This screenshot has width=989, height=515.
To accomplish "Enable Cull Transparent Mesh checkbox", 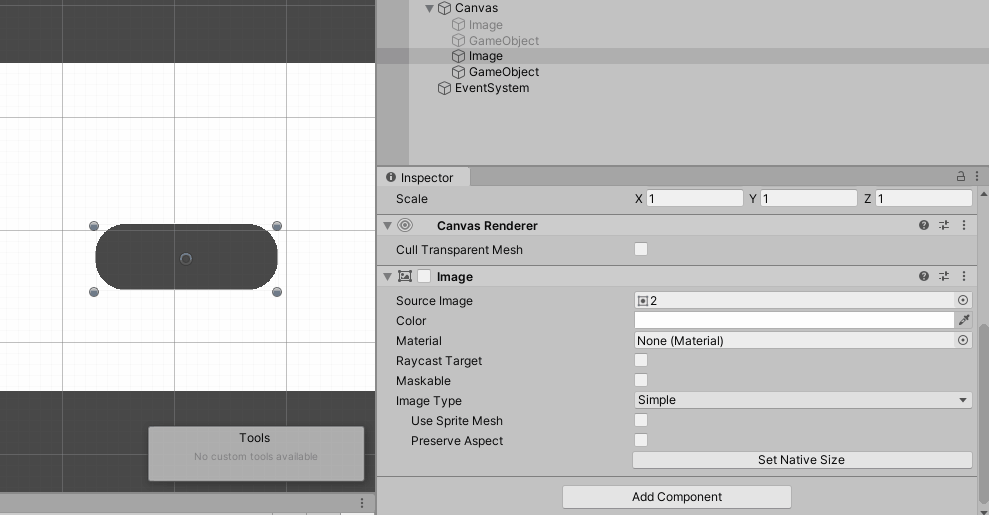I will (x=641, y=249).
